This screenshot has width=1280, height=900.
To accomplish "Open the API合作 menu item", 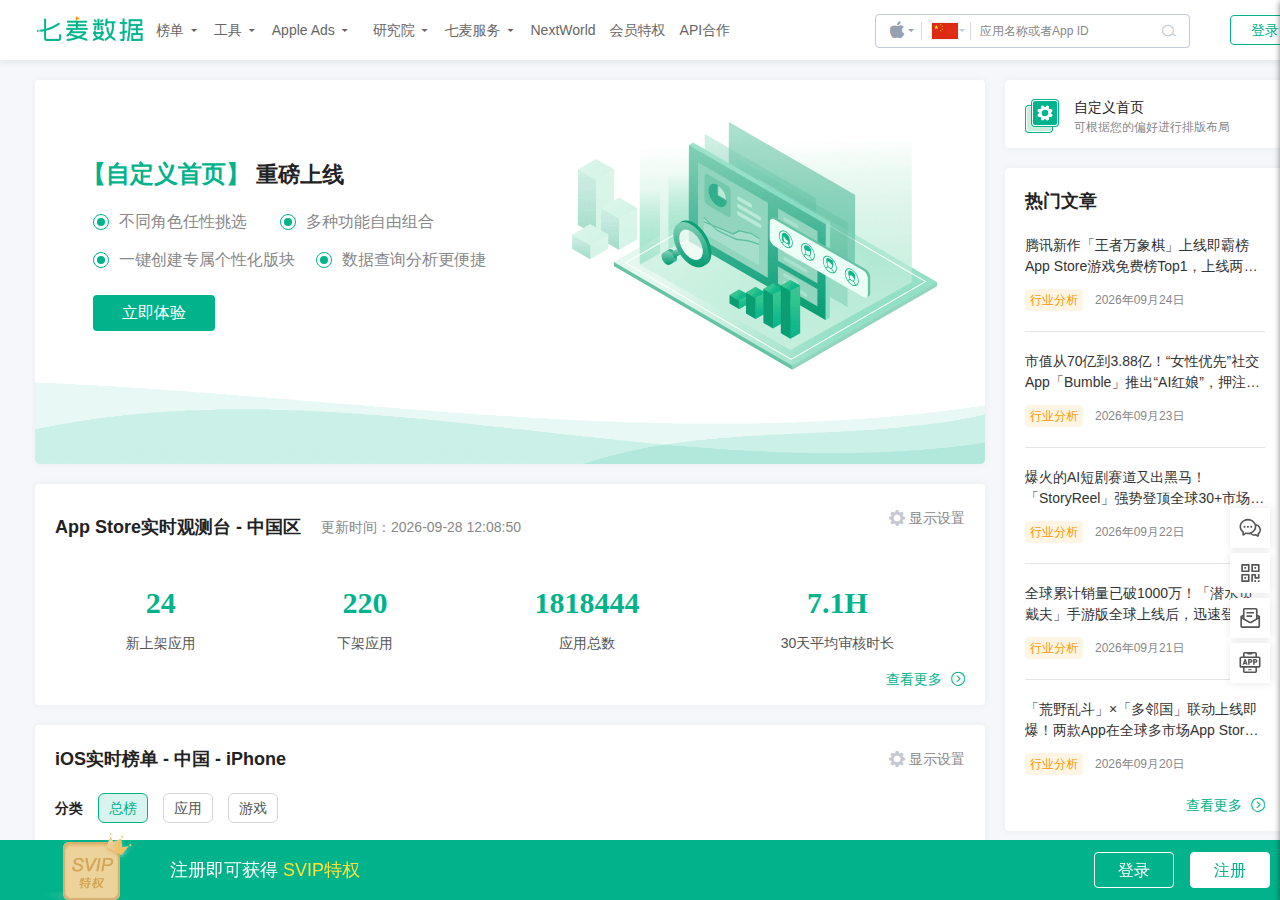I will (x=704, y=30).
